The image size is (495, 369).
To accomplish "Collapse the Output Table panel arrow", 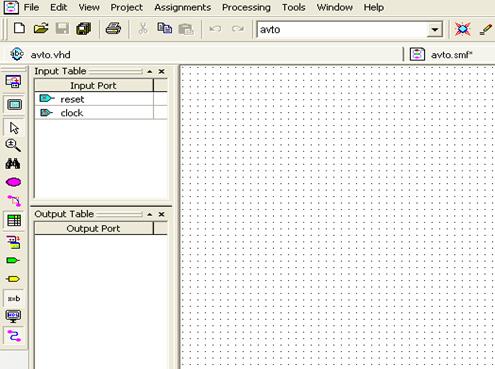I will coord(150,214).
